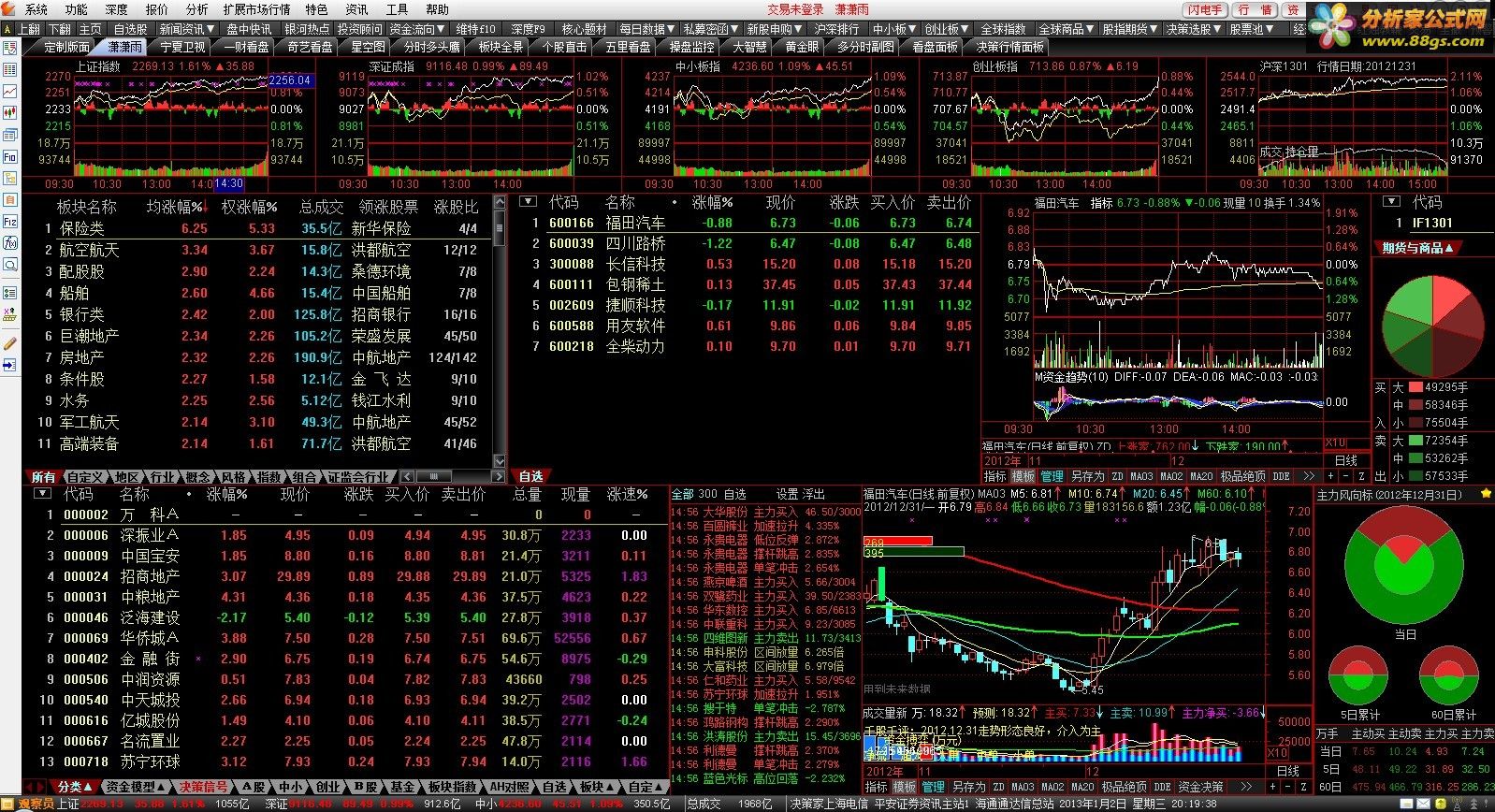Select 概念 tab under sector list
This screenshot has height=812, width=1495.
[x=198, y=477]
